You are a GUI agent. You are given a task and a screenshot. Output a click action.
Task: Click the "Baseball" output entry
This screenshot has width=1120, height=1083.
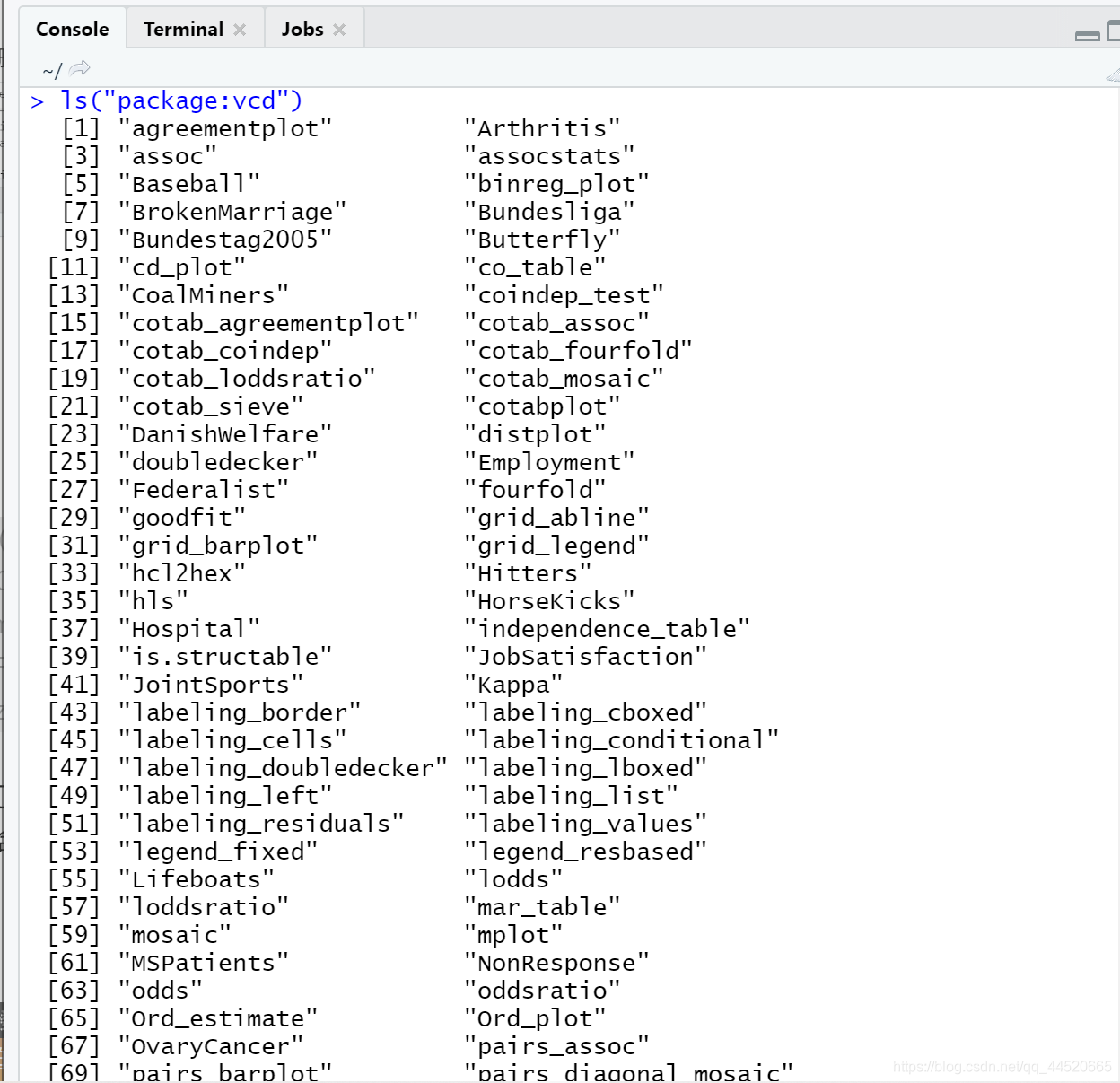point(189,184)
